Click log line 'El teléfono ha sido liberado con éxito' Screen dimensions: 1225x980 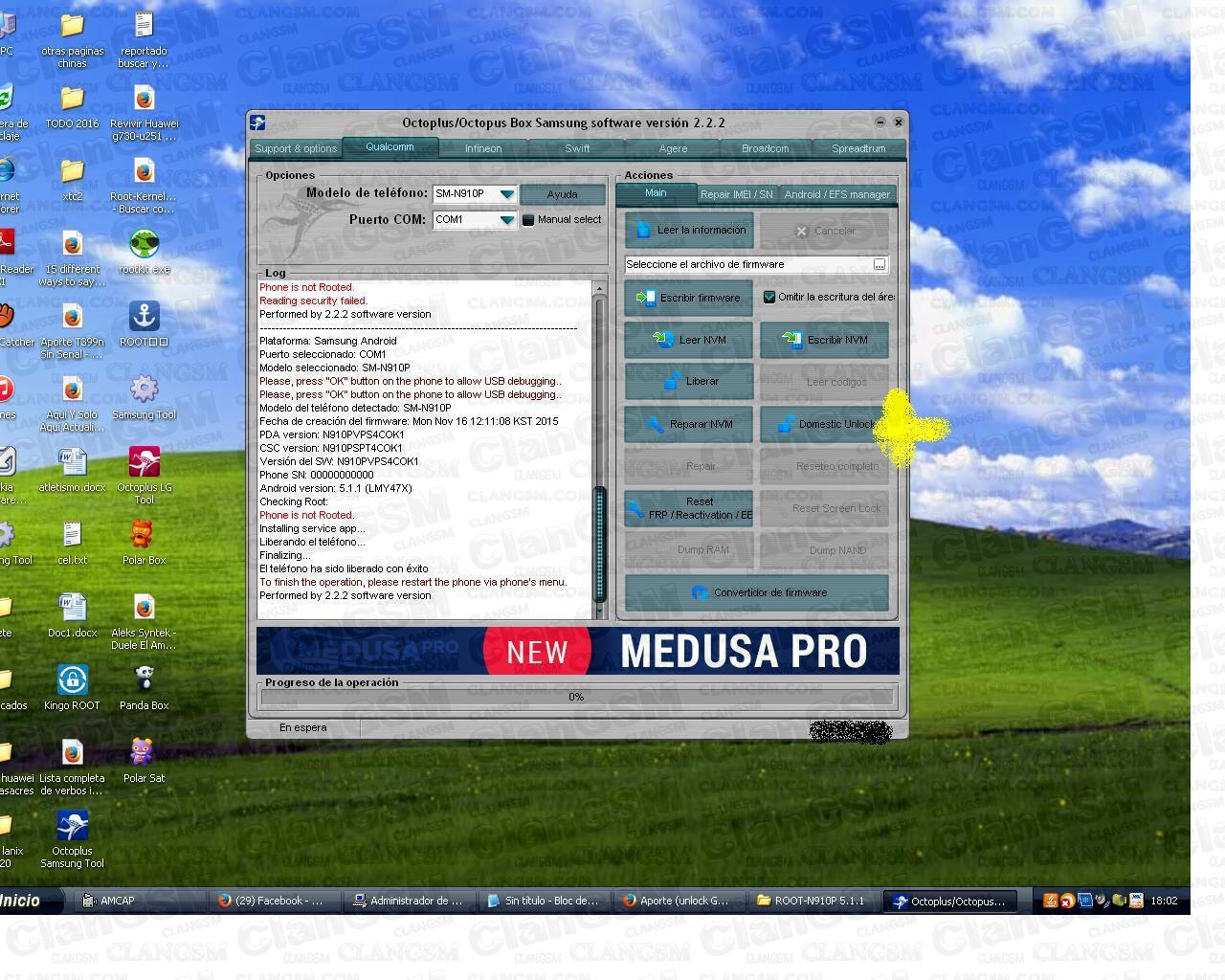(344, 568)
